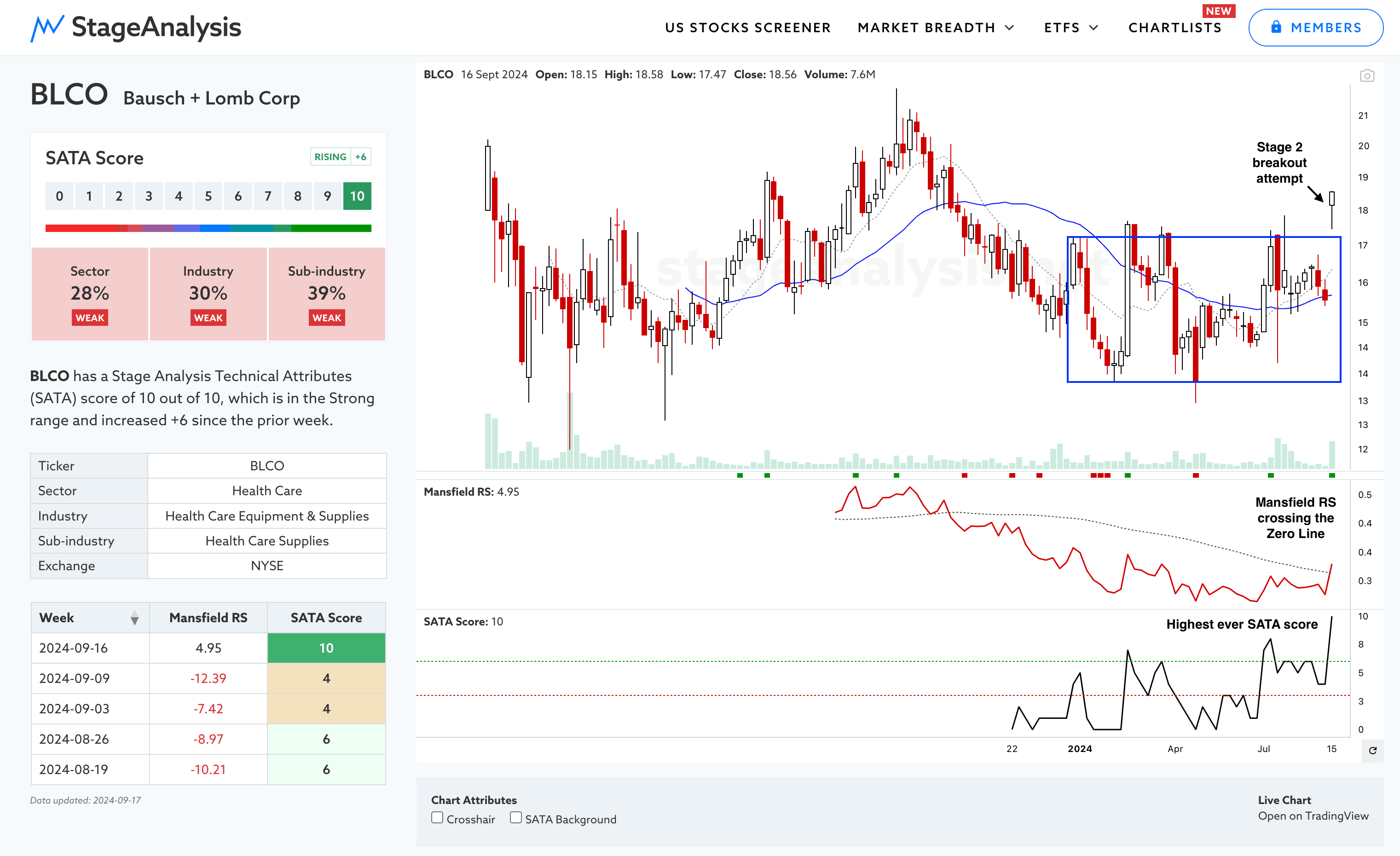Viewport: 1400px width, 856px height.
Task: Click the Sector 28% Weak card
Action: [90, 294]
